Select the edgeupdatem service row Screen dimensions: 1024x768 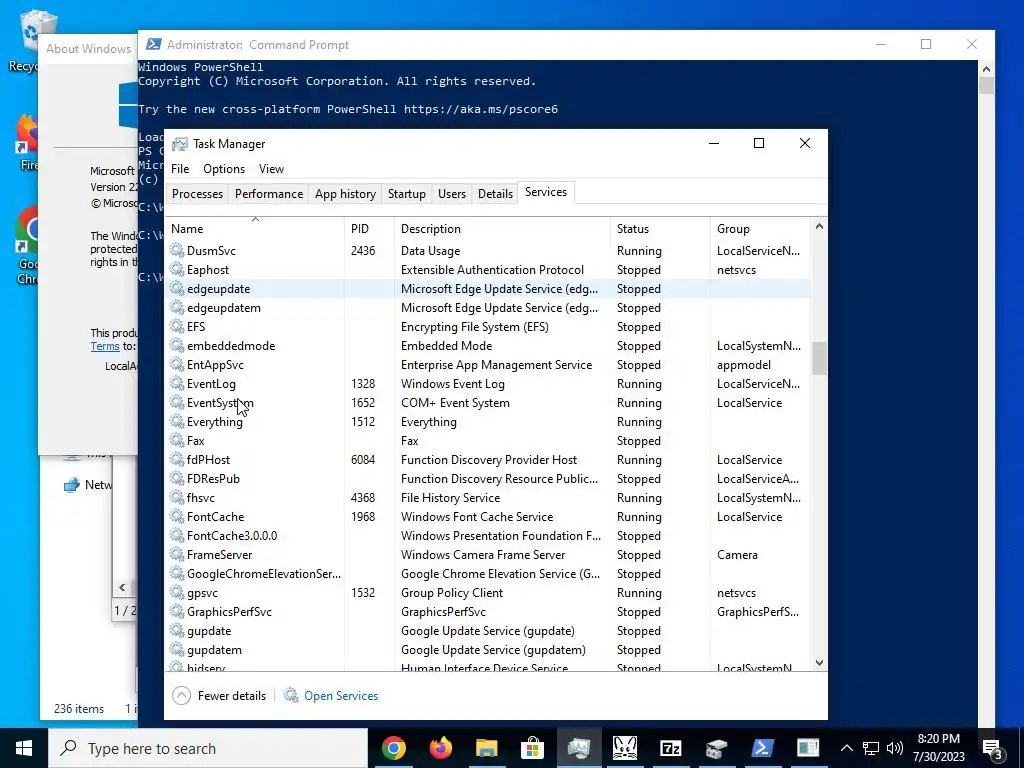(488, 307)
